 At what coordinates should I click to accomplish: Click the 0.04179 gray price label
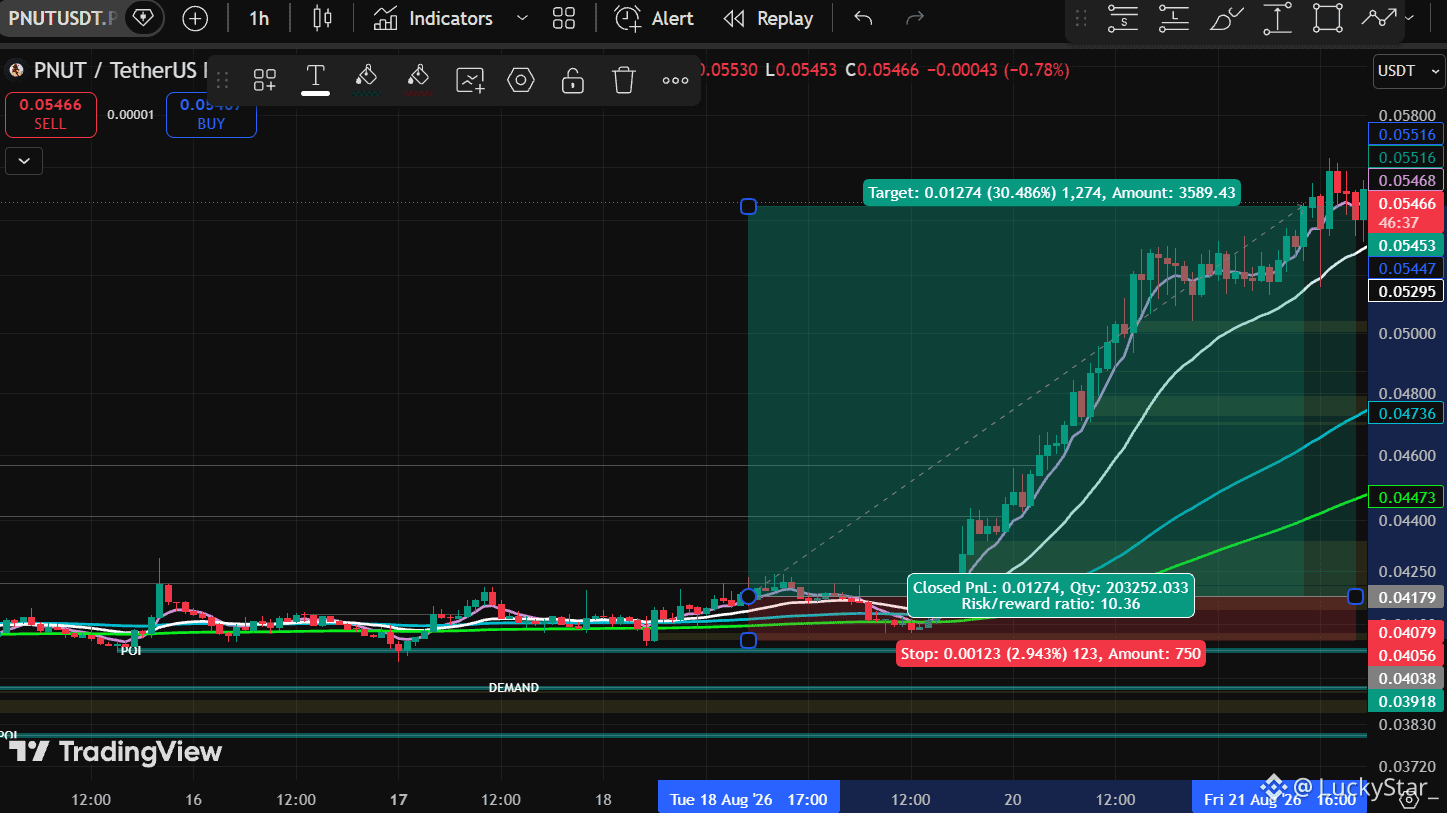1406,597
